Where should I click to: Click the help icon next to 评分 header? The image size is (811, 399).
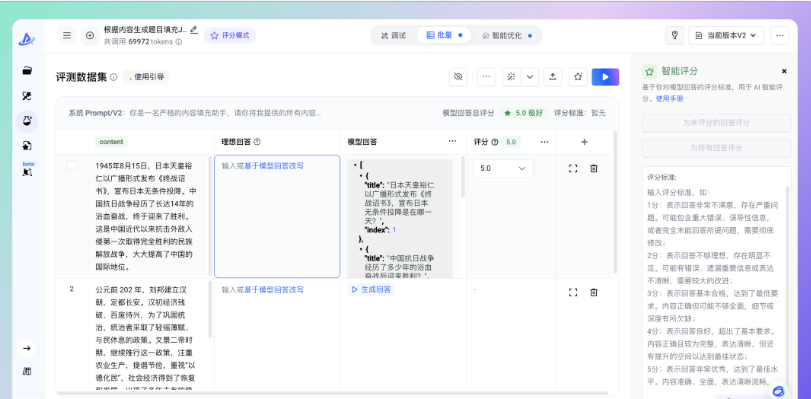point(495,142)
